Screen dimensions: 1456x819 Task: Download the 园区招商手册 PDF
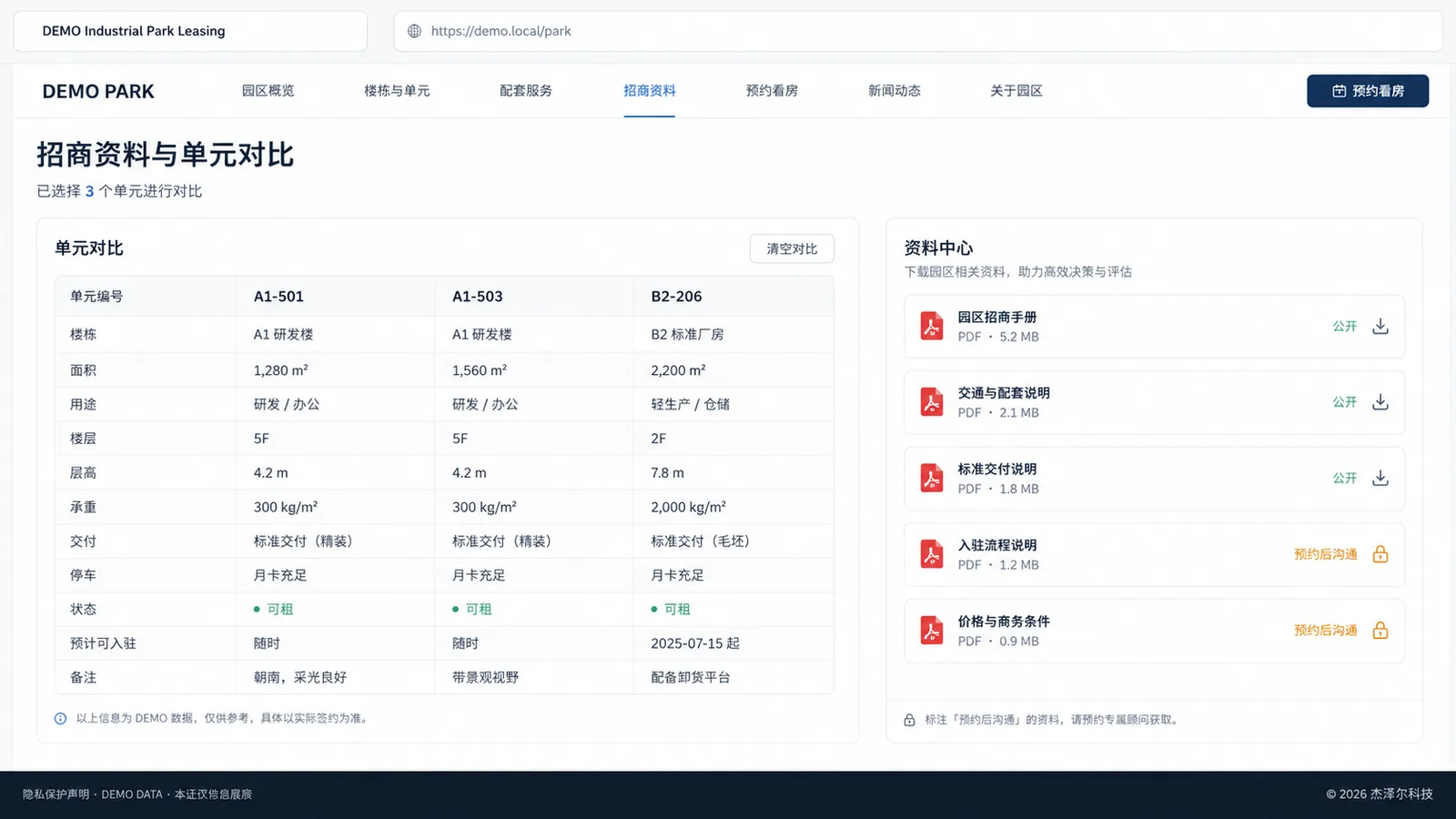coord(1380,326)
